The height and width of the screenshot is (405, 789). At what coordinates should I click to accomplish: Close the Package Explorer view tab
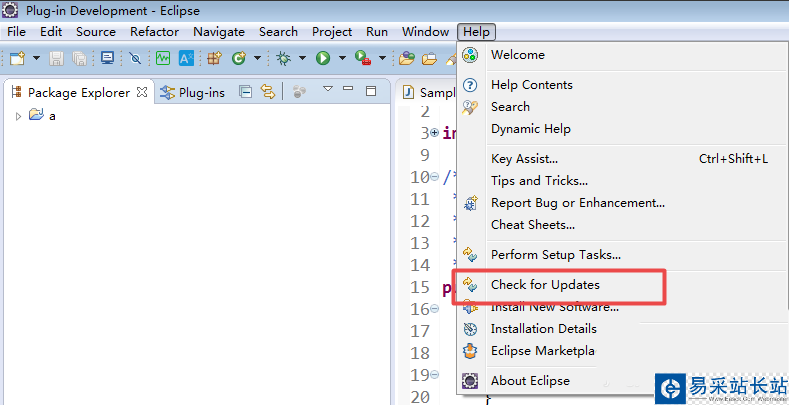tap(142, 92)
